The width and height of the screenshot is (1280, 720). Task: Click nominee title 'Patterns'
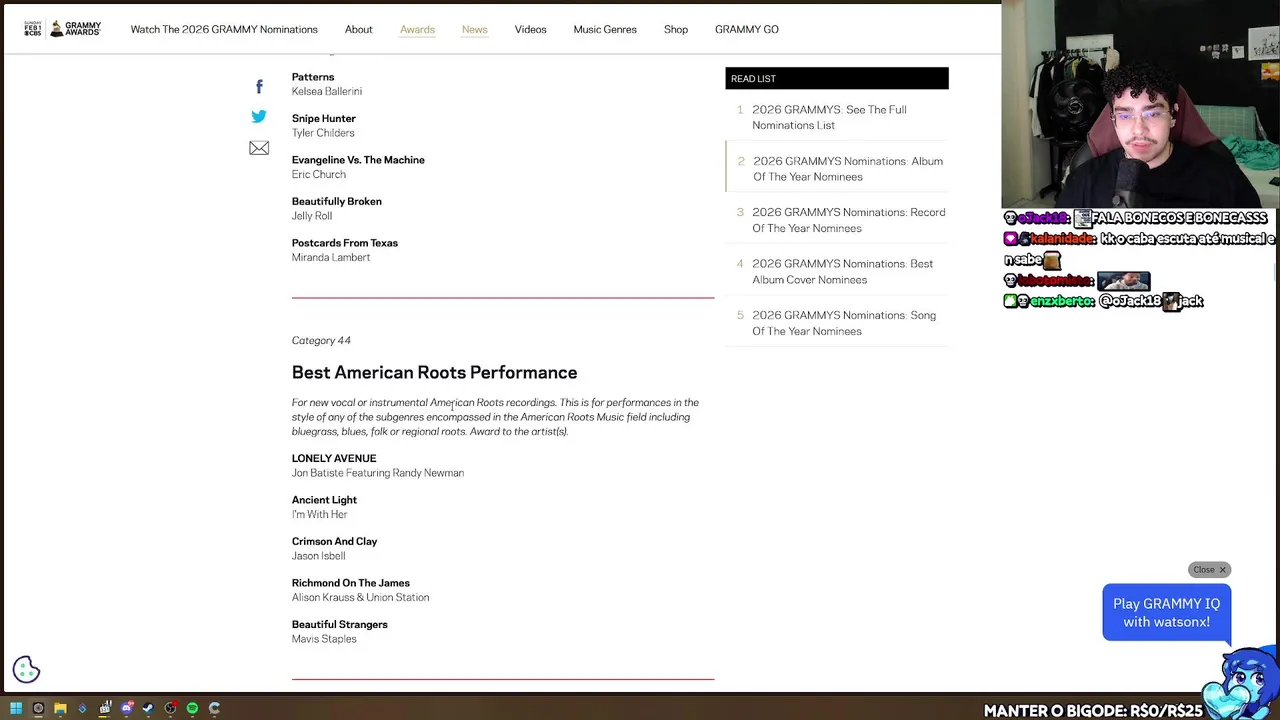pyautogui.click(x=313, y=77)
